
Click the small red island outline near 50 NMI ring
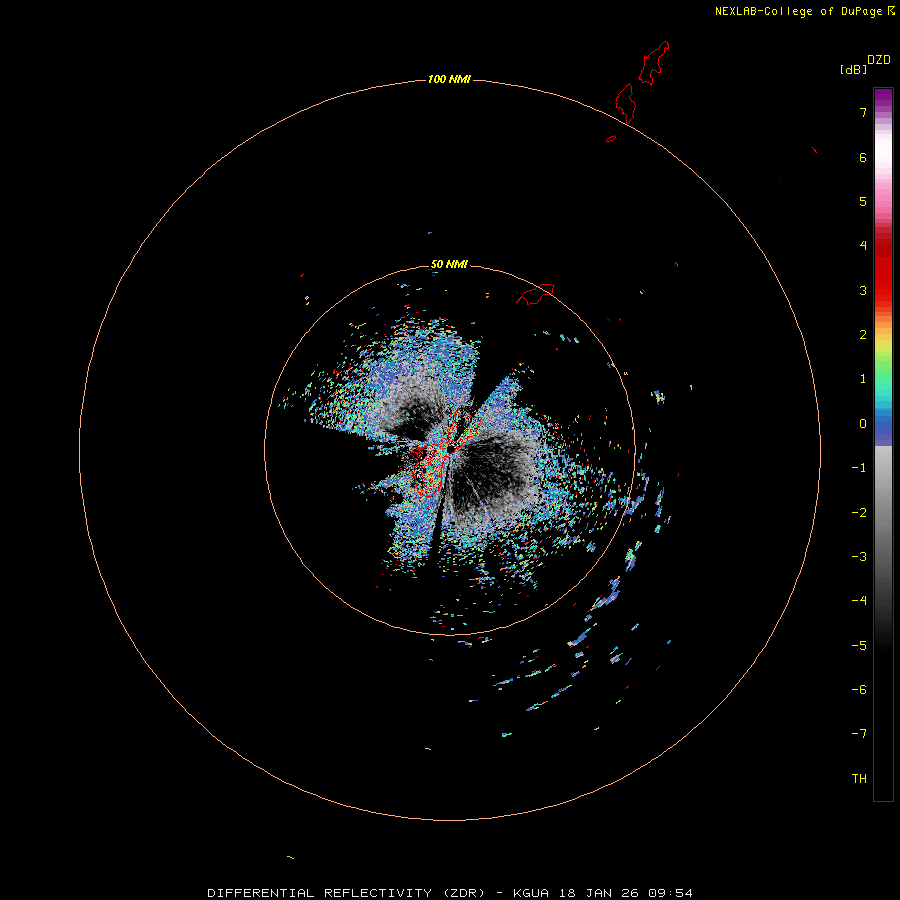[535, 294]
